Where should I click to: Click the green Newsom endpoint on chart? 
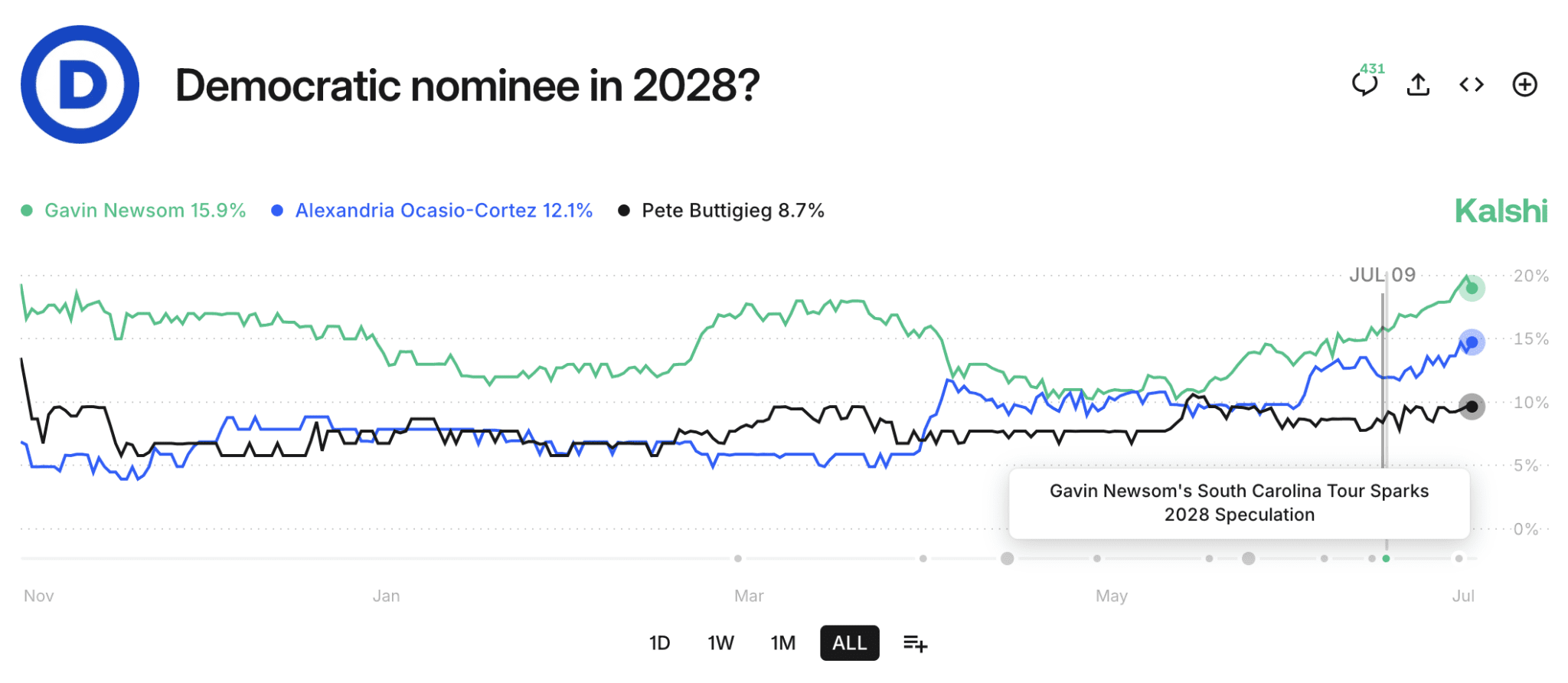click(1472, 289)
